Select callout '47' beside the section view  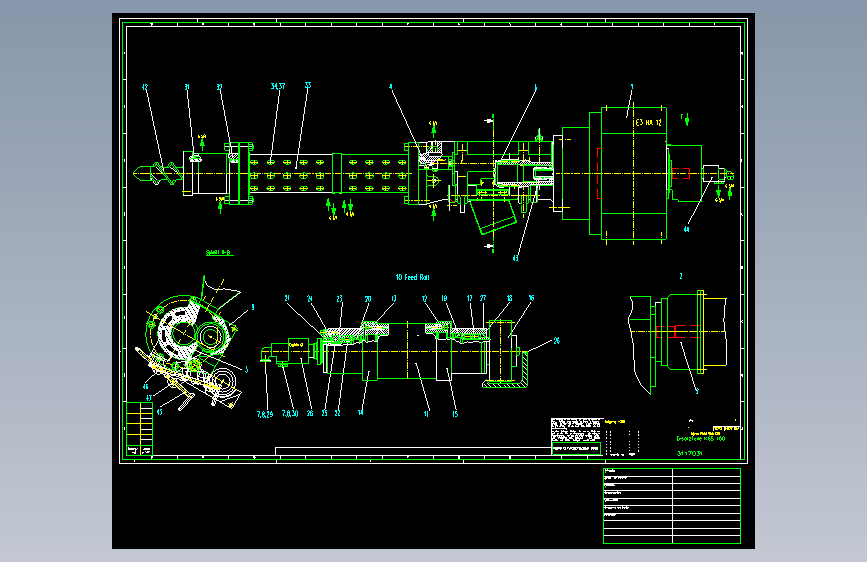148,398
